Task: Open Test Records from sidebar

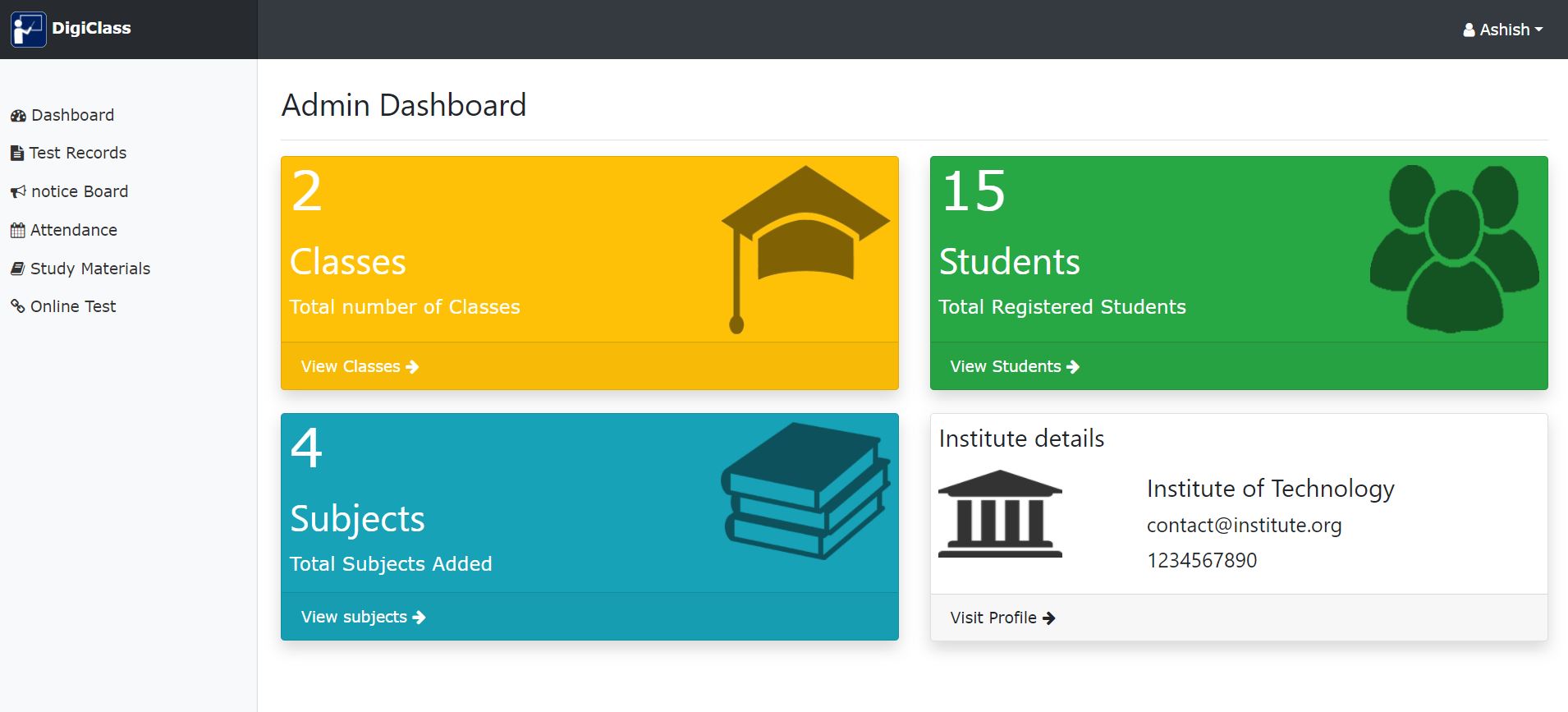Action: tap(77, 153)
